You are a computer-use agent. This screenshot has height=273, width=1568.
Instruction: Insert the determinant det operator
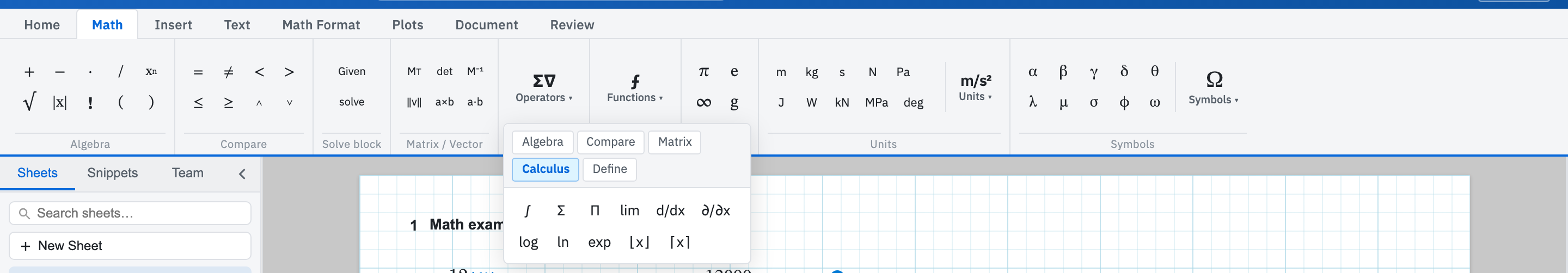444,72
